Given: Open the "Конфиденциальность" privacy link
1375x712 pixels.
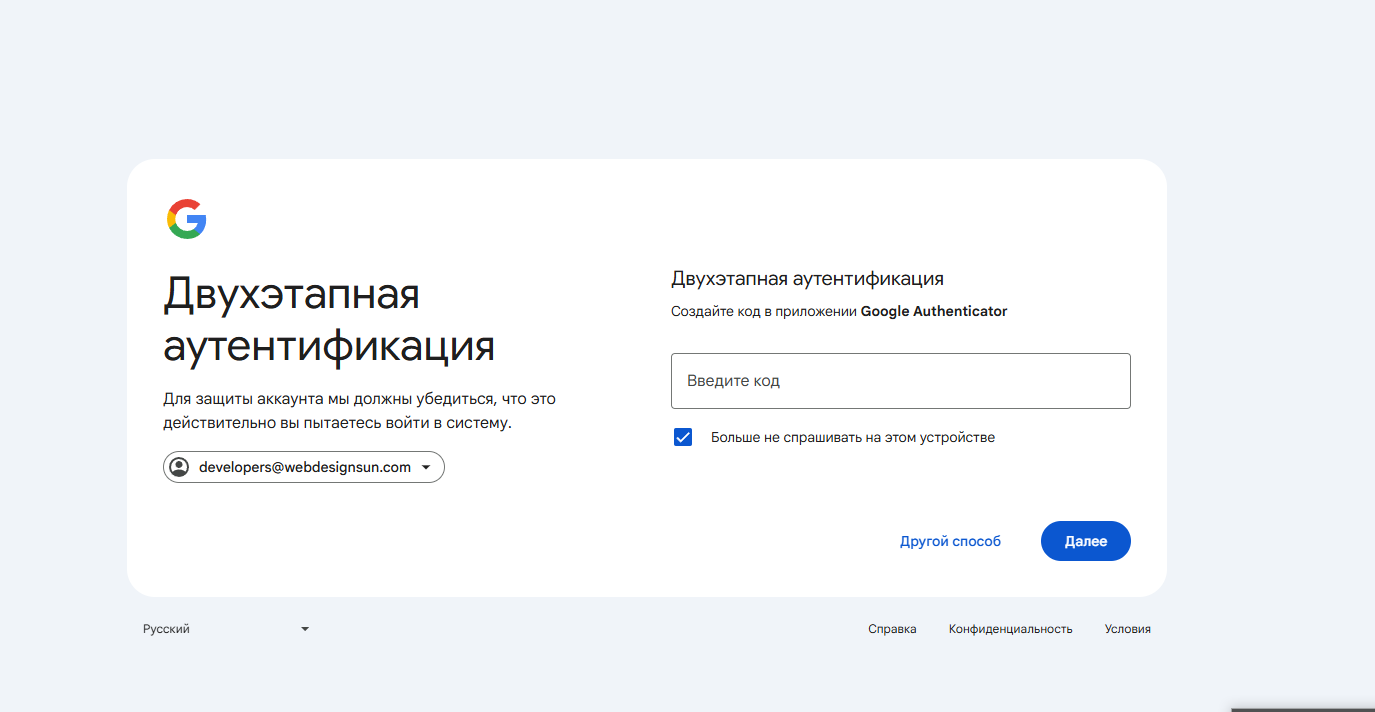Looking at the screenshot, I should (1011, 629).
